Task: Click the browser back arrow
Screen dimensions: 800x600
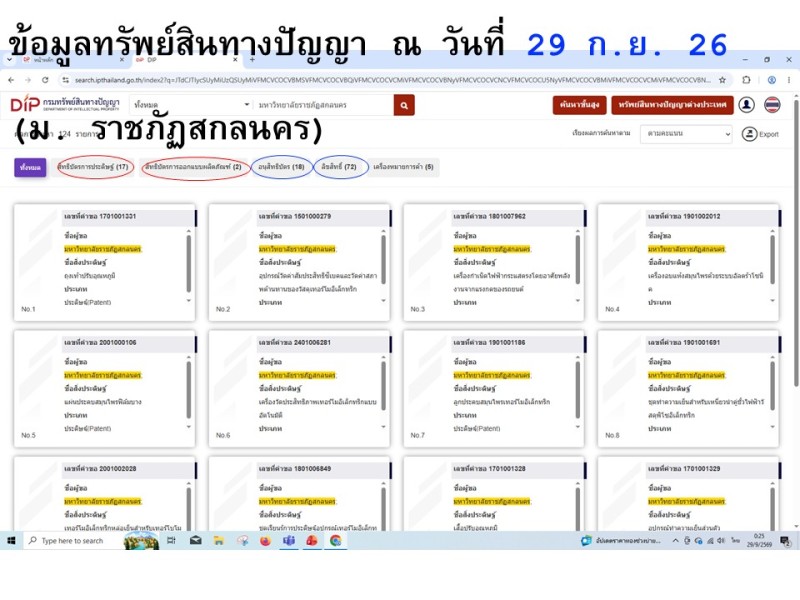Action: [x=11, y=80]
